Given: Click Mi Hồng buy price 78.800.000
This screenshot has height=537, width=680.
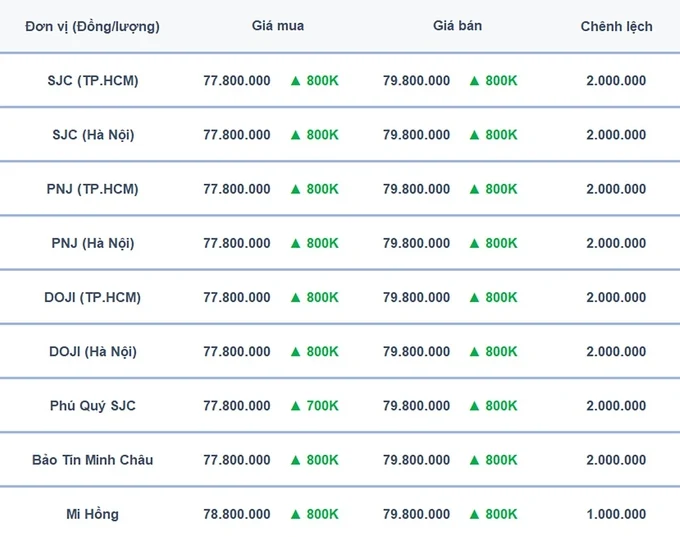Looking at the screenshot, I should 237,514.
